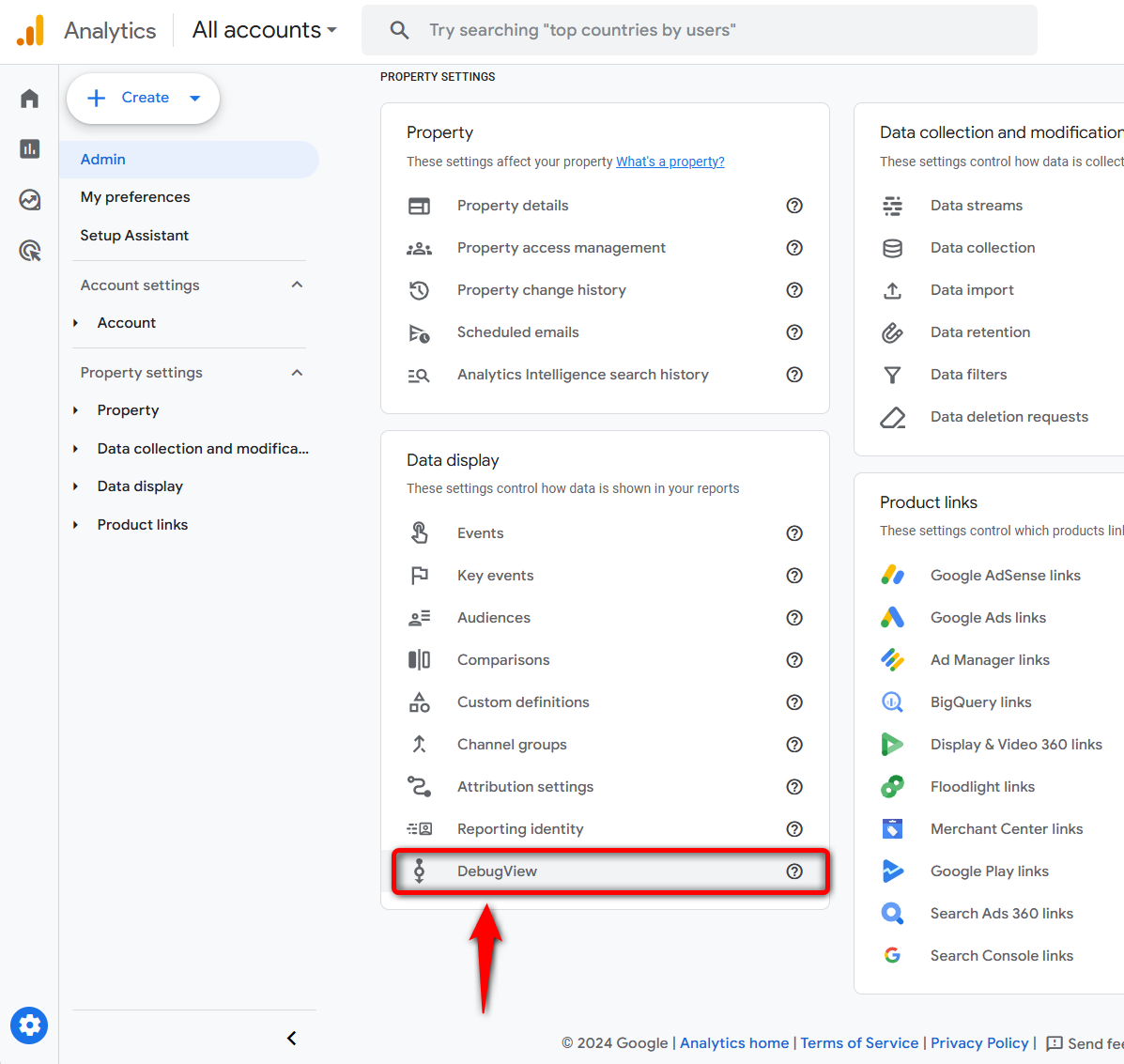Click the Key events flag icon

[420, 576]
